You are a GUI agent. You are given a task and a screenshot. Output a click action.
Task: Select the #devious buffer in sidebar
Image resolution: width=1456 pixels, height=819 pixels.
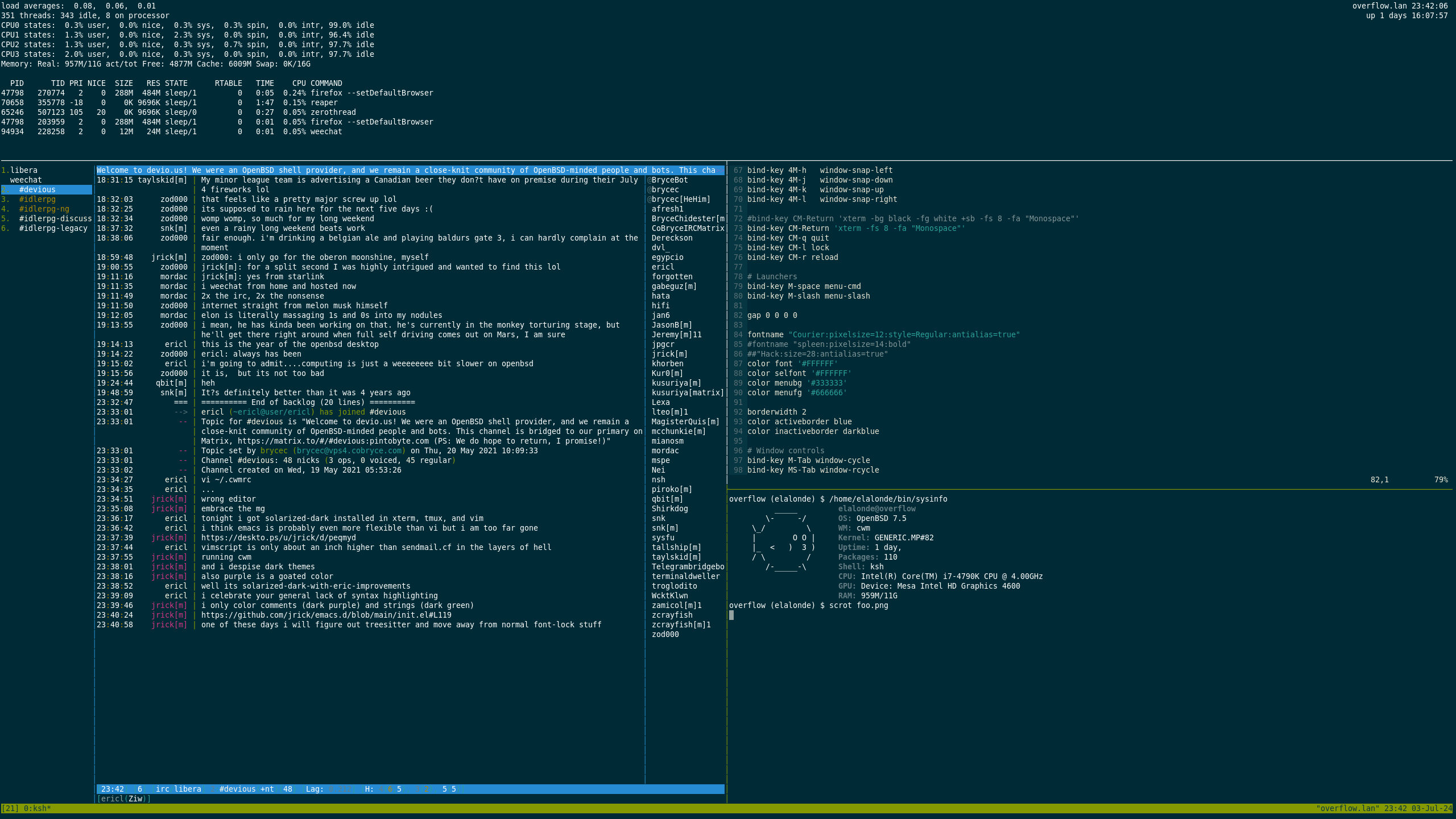tap(38, 189)
